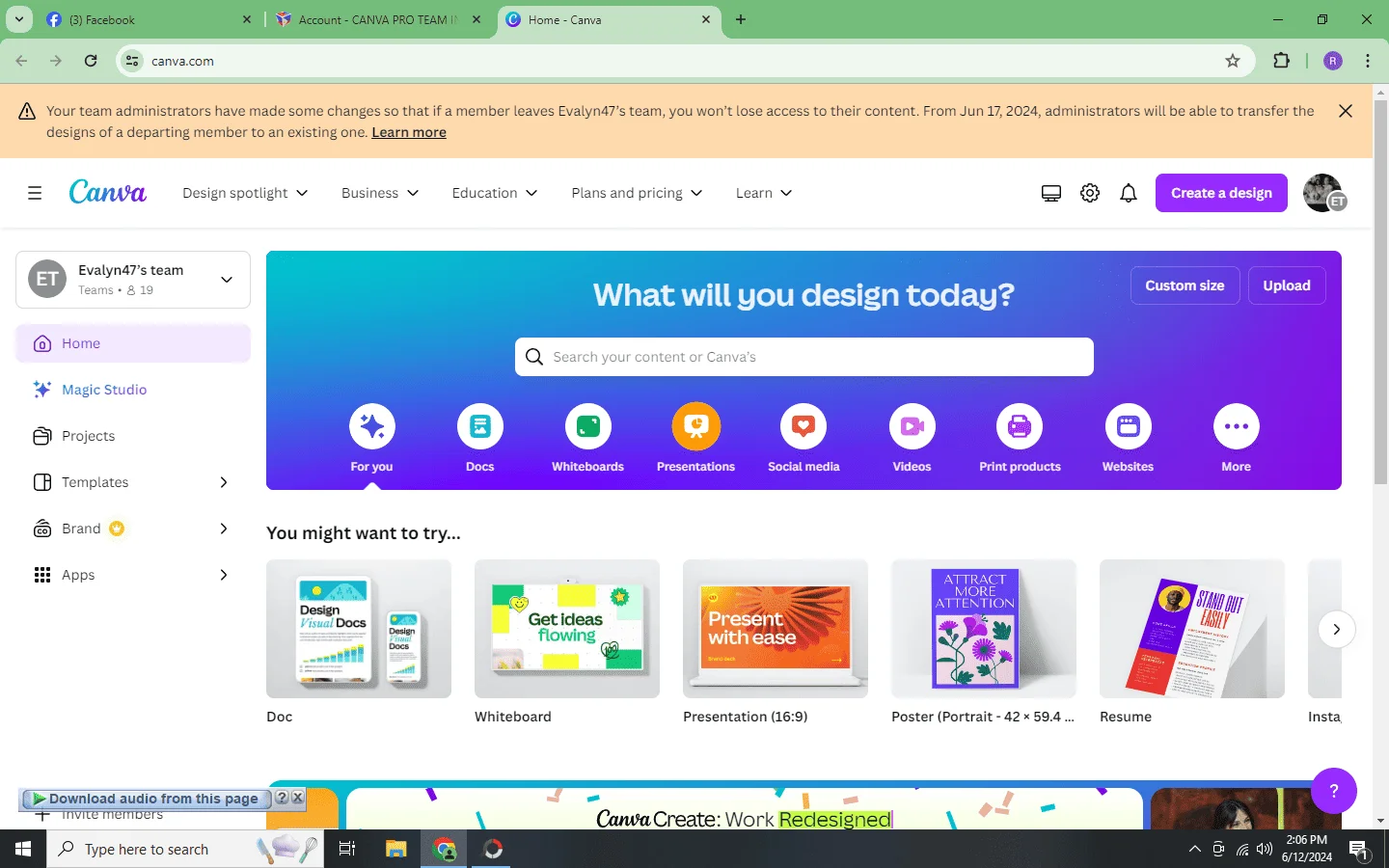Open the Doc thumbnail
The image size is (1389, 868).
[x=359, y=629]
